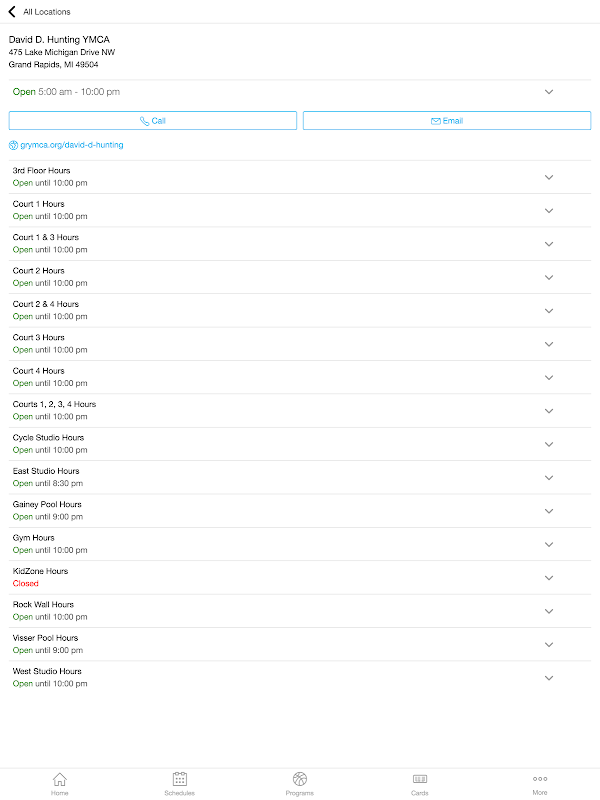Image resolution: width=600 pixels, height=800 pixels.
Task: Switch to the More tab label
Action: 540,792
